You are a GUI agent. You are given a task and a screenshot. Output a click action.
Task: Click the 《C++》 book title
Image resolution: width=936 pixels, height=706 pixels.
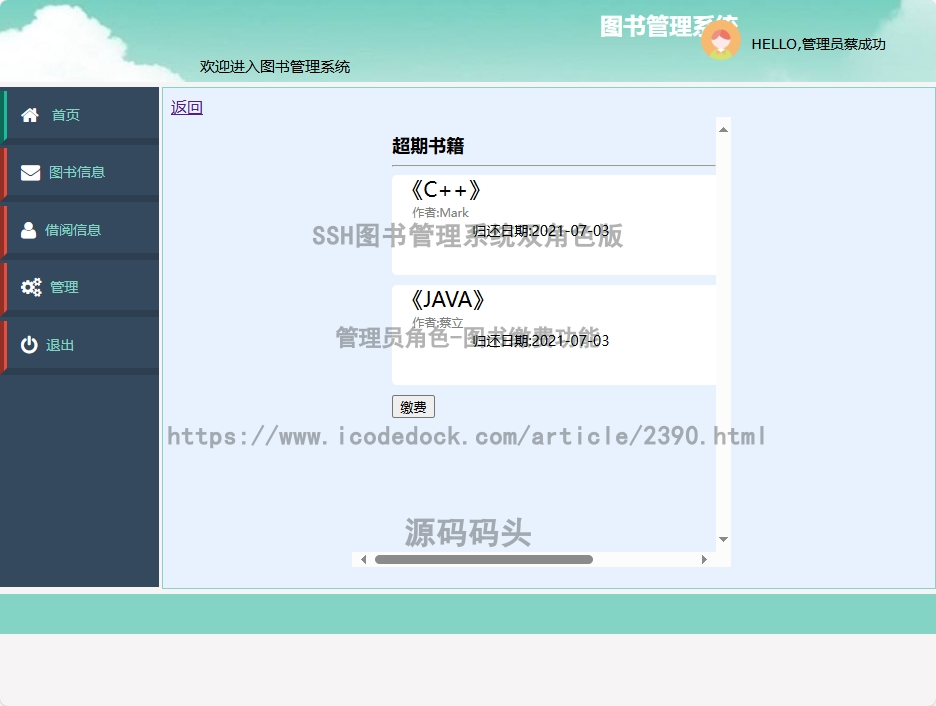click(446, 190)
